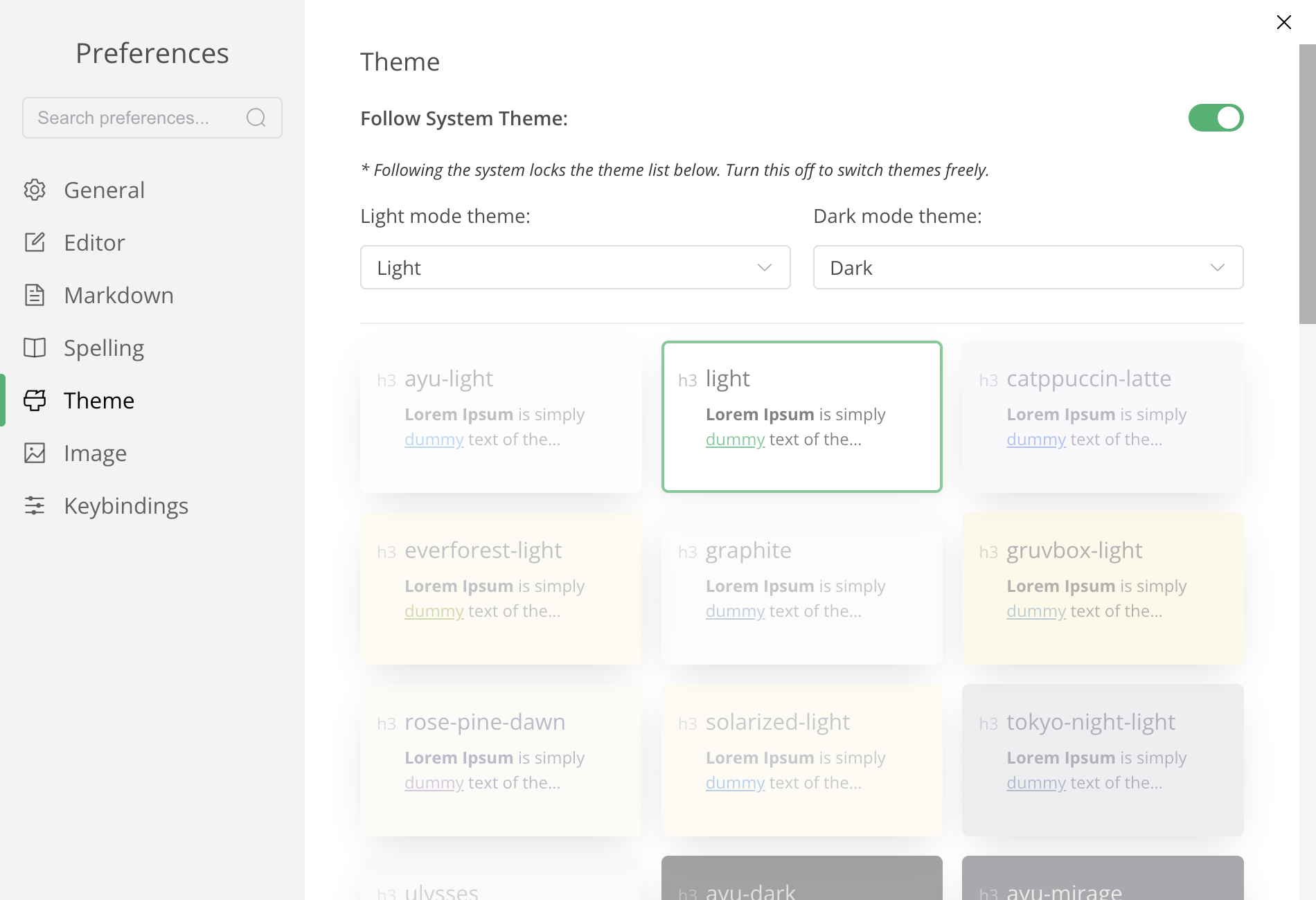This screenshot has height=900, width=1316.
Task: Open Keybindings preferences
Action: [x=152, y=505]
